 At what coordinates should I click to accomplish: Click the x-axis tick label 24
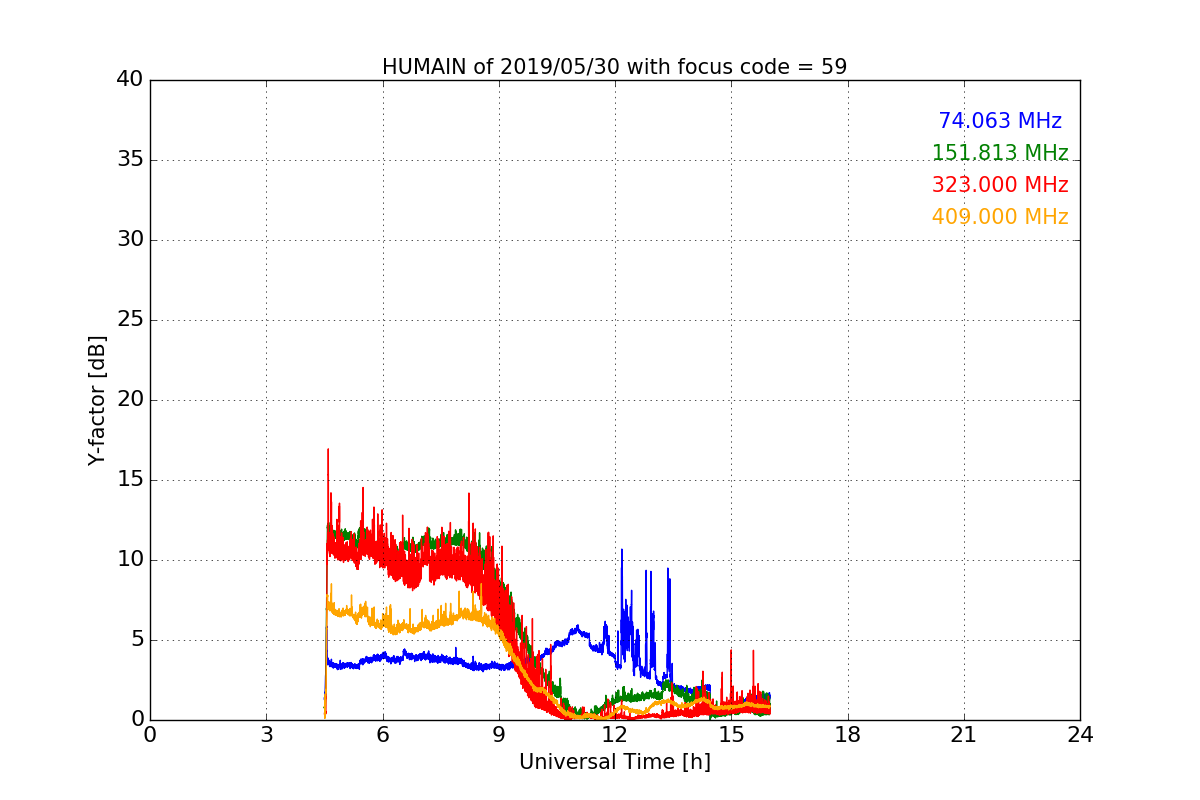click(1080, 735)
